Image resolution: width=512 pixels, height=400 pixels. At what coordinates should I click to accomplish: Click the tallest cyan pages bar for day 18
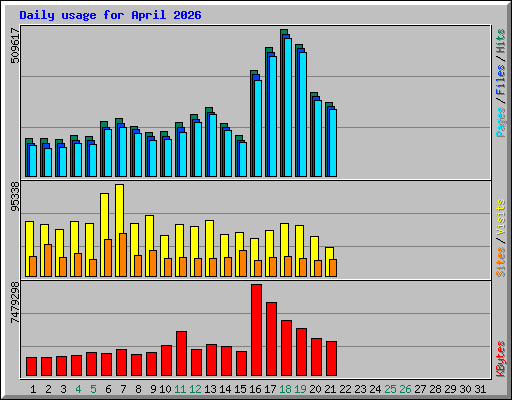point(288,107)
